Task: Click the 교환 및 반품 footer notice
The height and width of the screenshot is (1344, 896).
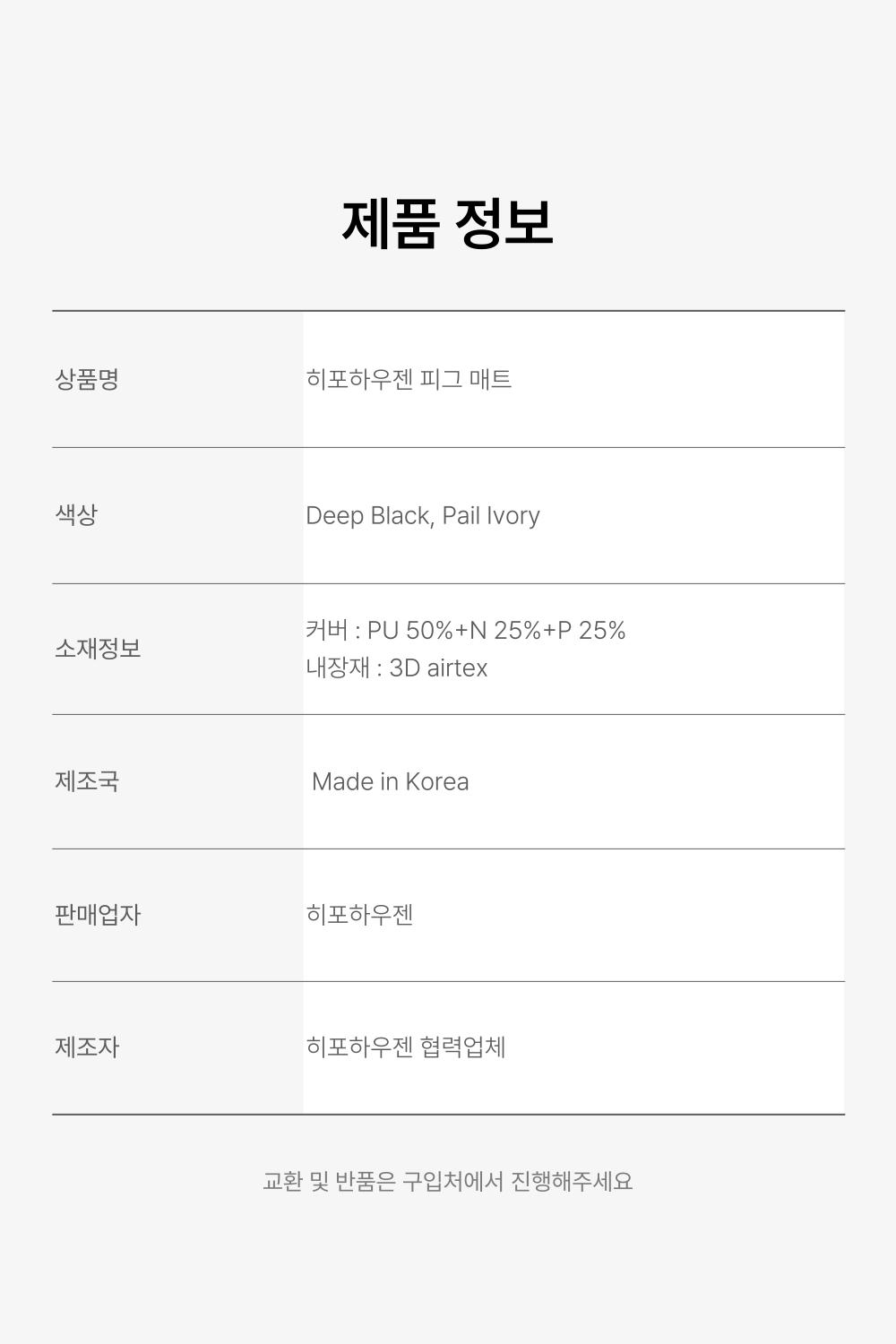Action: pyautogui.click(x=448, y=1181)
